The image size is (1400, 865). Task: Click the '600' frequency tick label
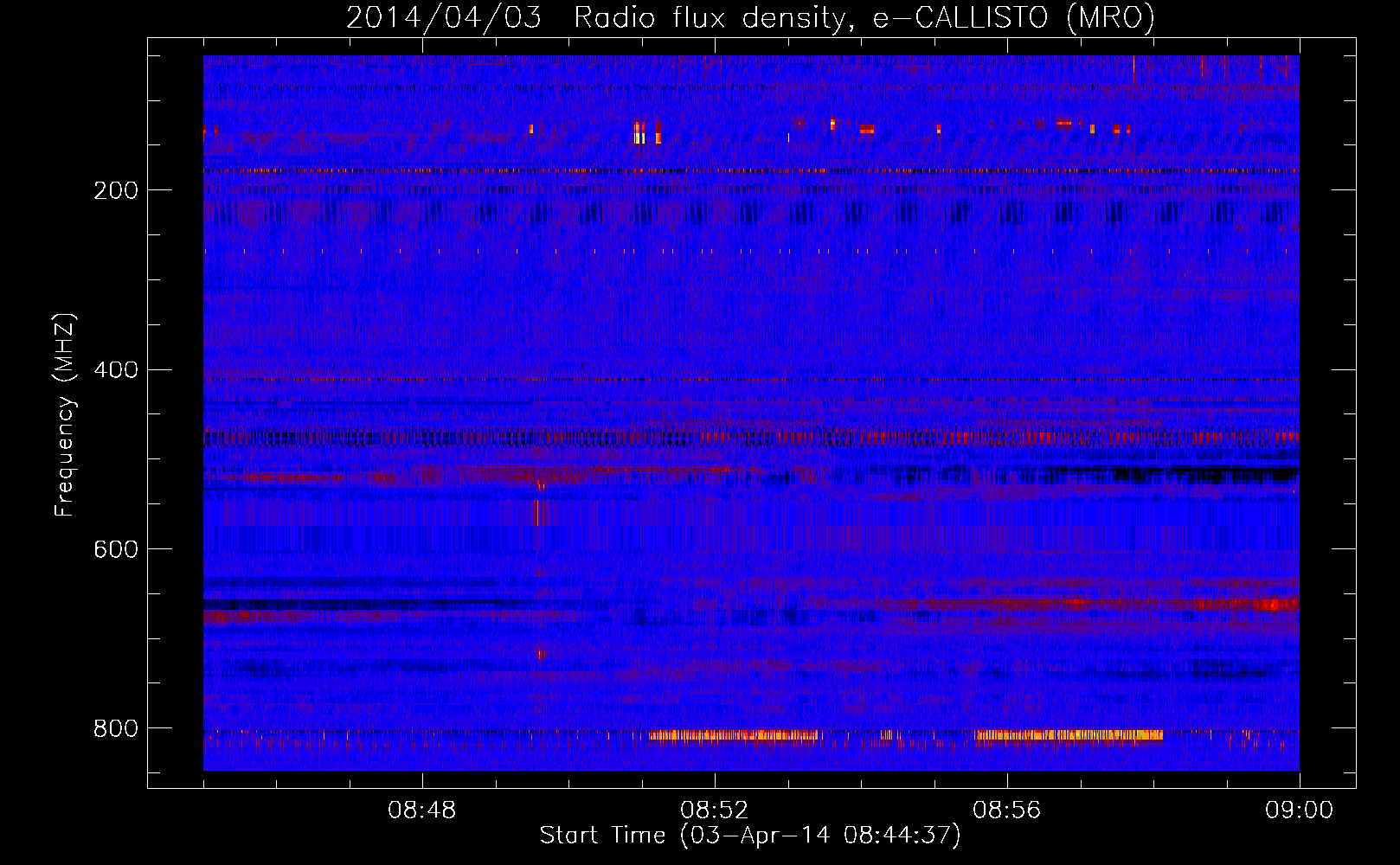[x=116, y=550]
